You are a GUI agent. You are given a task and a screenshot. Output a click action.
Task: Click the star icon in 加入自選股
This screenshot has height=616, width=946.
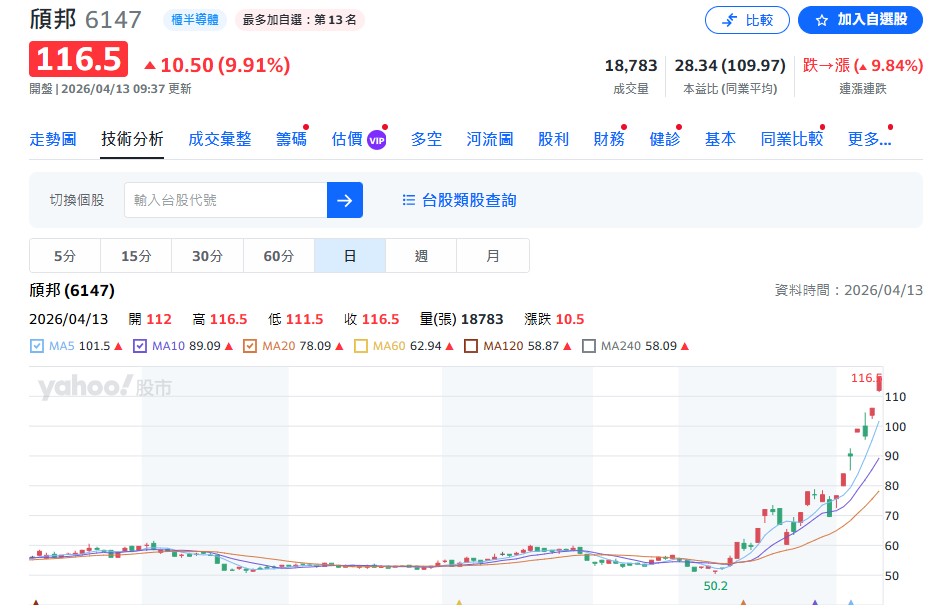click(821, 20)
